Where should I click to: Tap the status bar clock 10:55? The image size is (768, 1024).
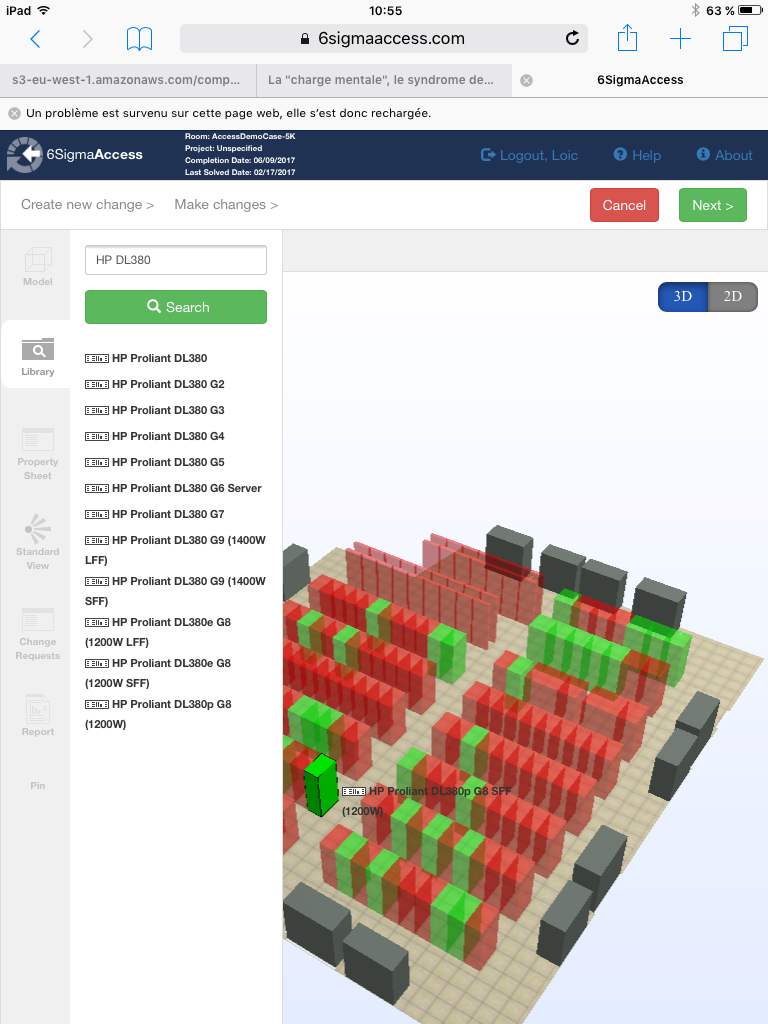click(x=385, y=10)
